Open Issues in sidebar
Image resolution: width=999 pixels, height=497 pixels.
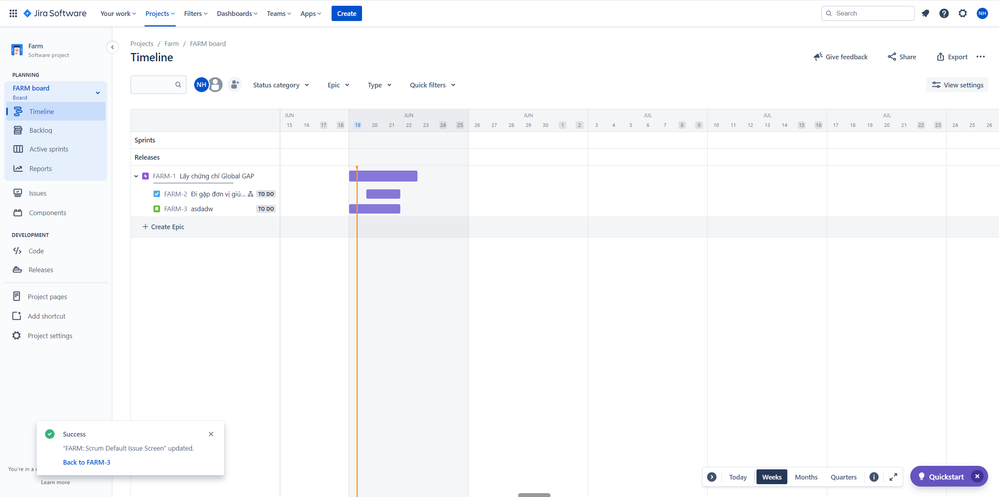click(56, 193)
